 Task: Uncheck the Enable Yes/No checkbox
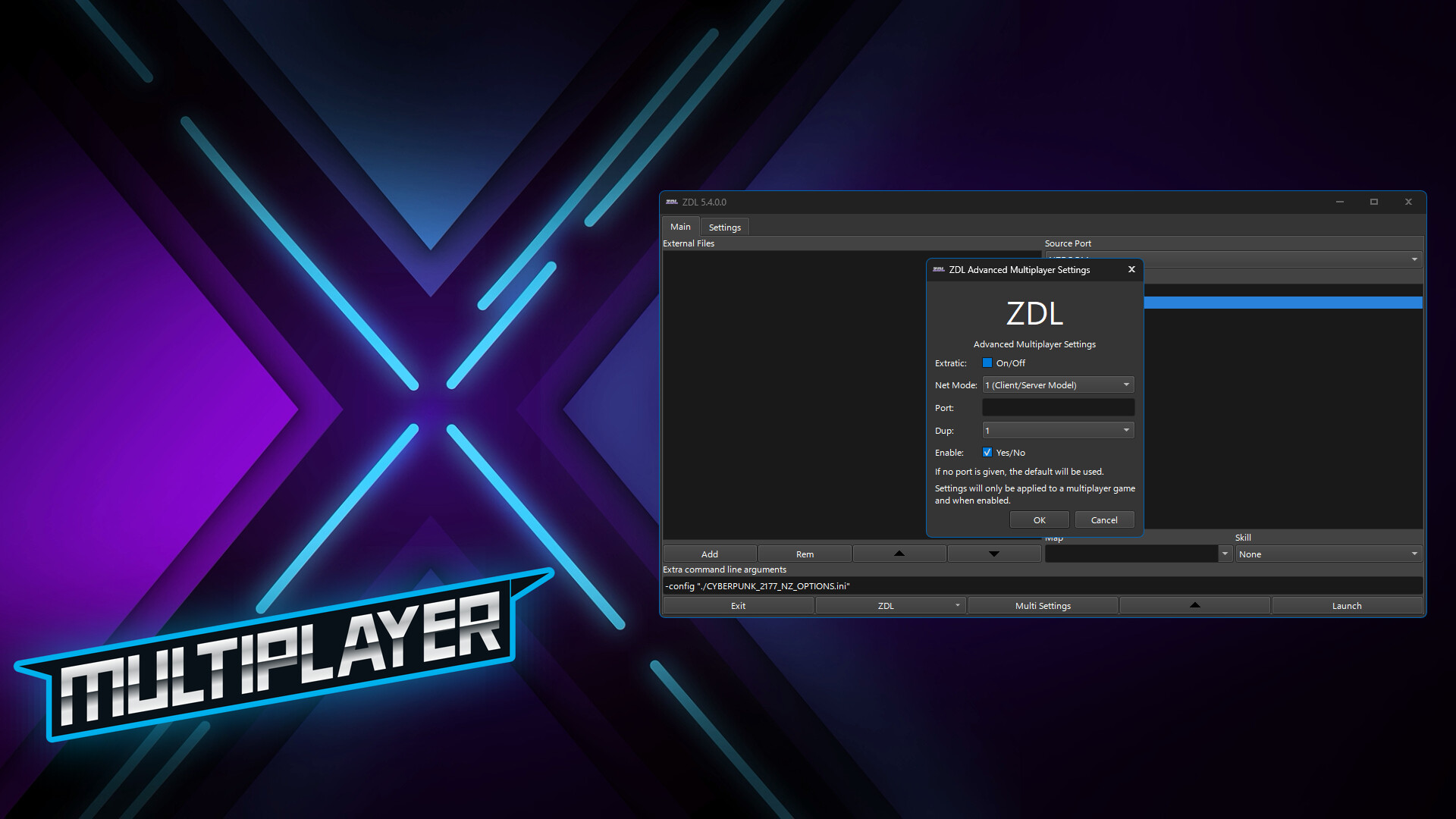(987, 452)
